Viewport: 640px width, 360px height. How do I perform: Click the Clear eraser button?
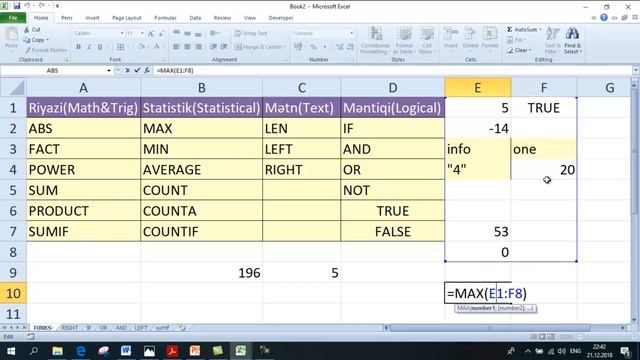coord(519,50)
